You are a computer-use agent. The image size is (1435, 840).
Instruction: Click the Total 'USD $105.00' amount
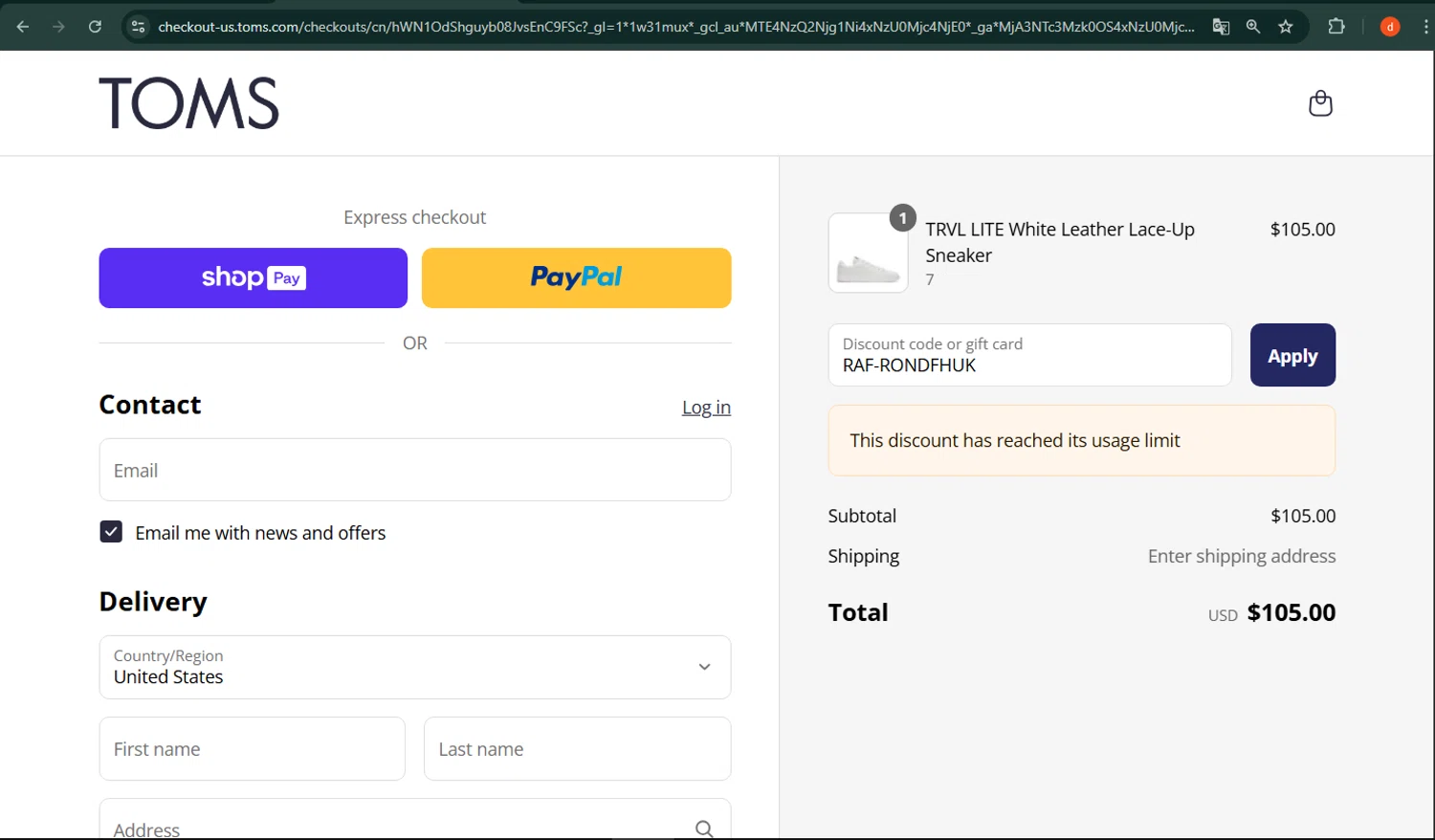(x=1272, y=612)
